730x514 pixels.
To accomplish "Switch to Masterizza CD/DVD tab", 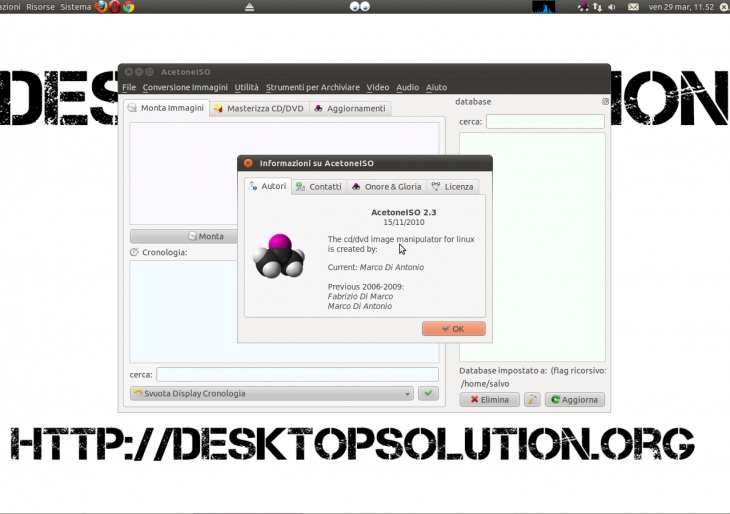I will (258, 108).
